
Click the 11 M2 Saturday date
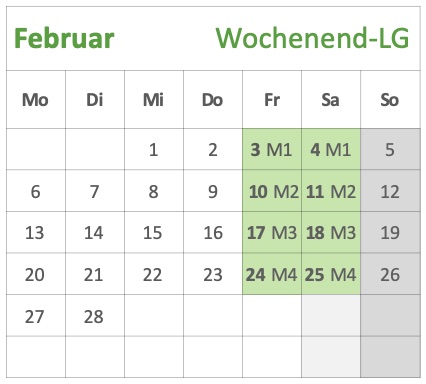click(x=331, y=191)
